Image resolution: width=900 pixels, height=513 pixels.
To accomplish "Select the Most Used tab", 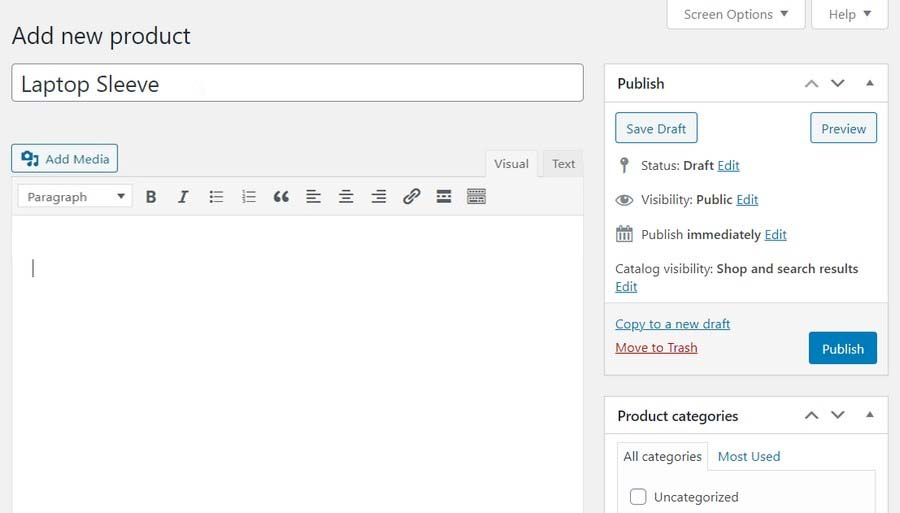I will (x=749, y=456).
